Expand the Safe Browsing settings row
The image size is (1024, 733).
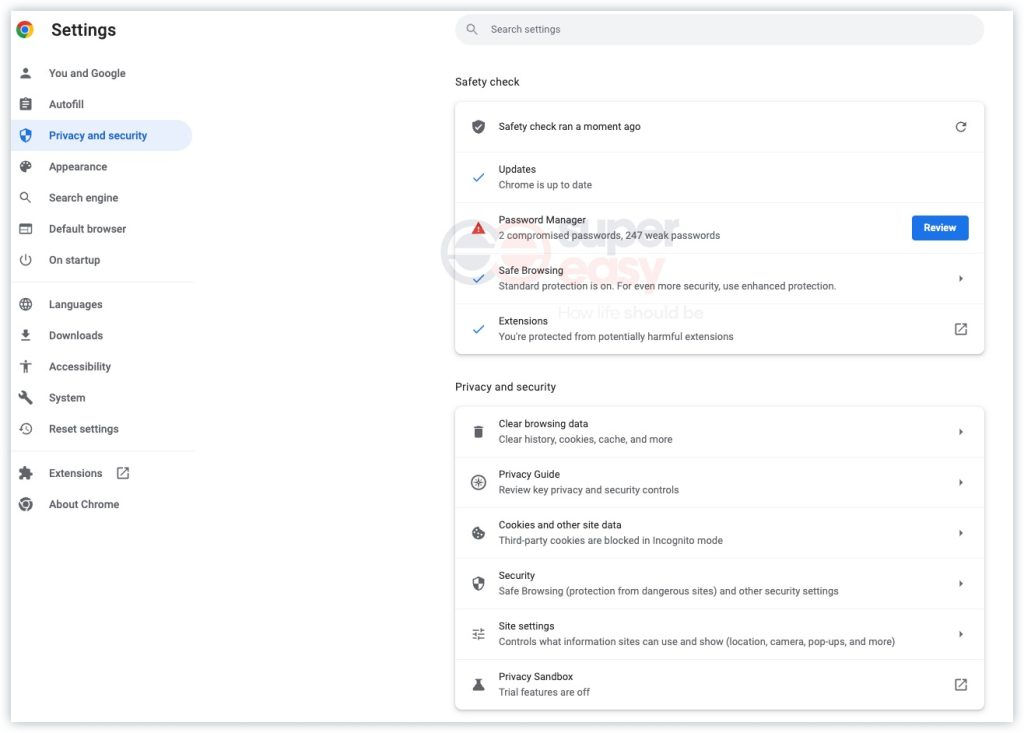960,278
